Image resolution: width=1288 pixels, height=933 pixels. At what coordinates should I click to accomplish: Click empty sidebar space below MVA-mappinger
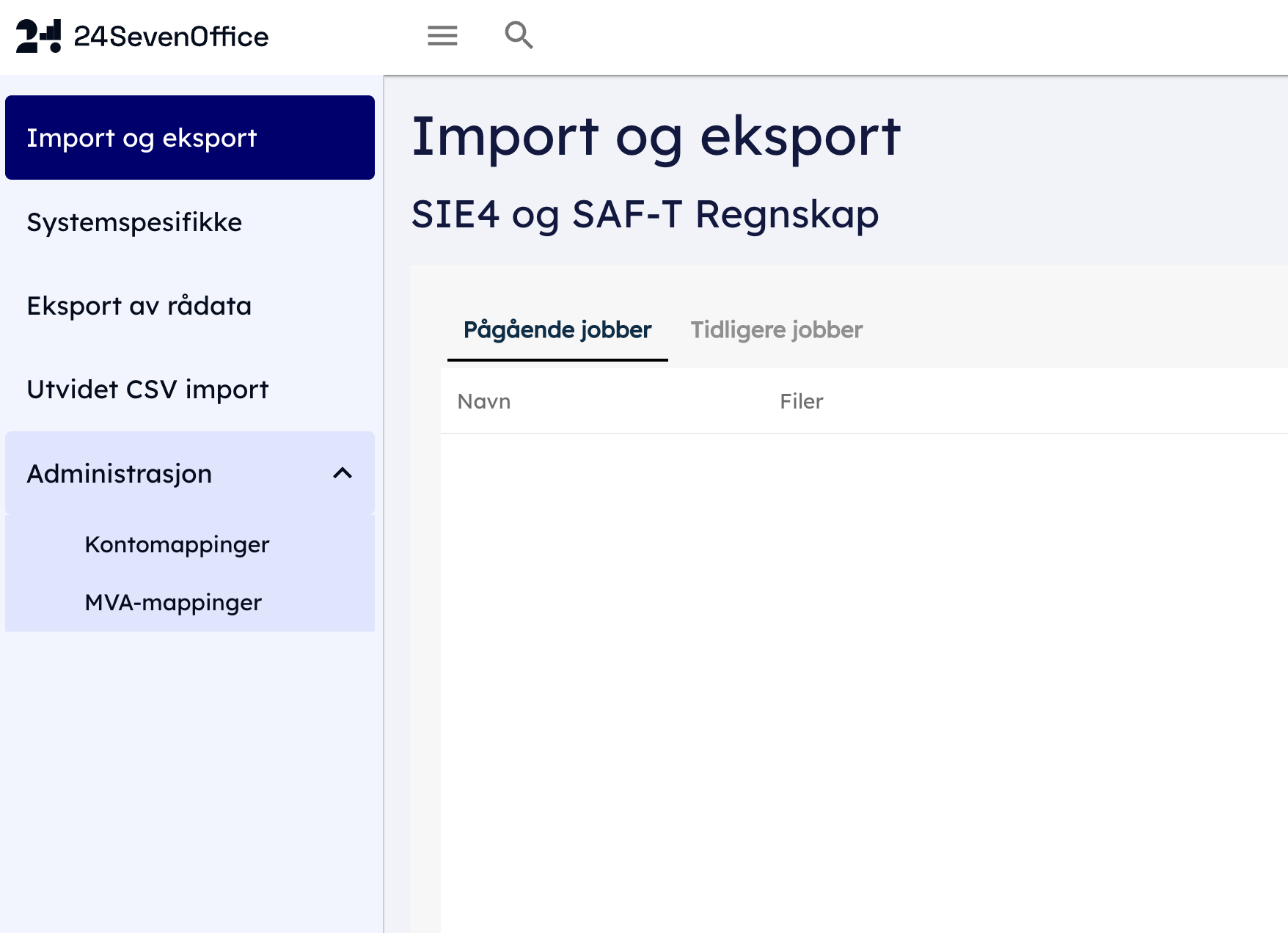[189, 770]
